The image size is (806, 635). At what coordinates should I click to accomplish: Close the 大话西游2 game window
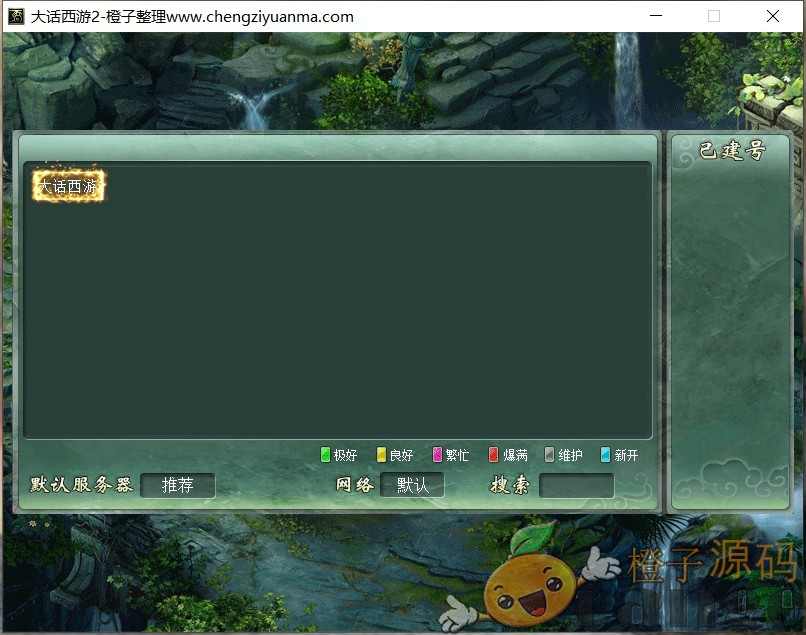click(773, 16)
